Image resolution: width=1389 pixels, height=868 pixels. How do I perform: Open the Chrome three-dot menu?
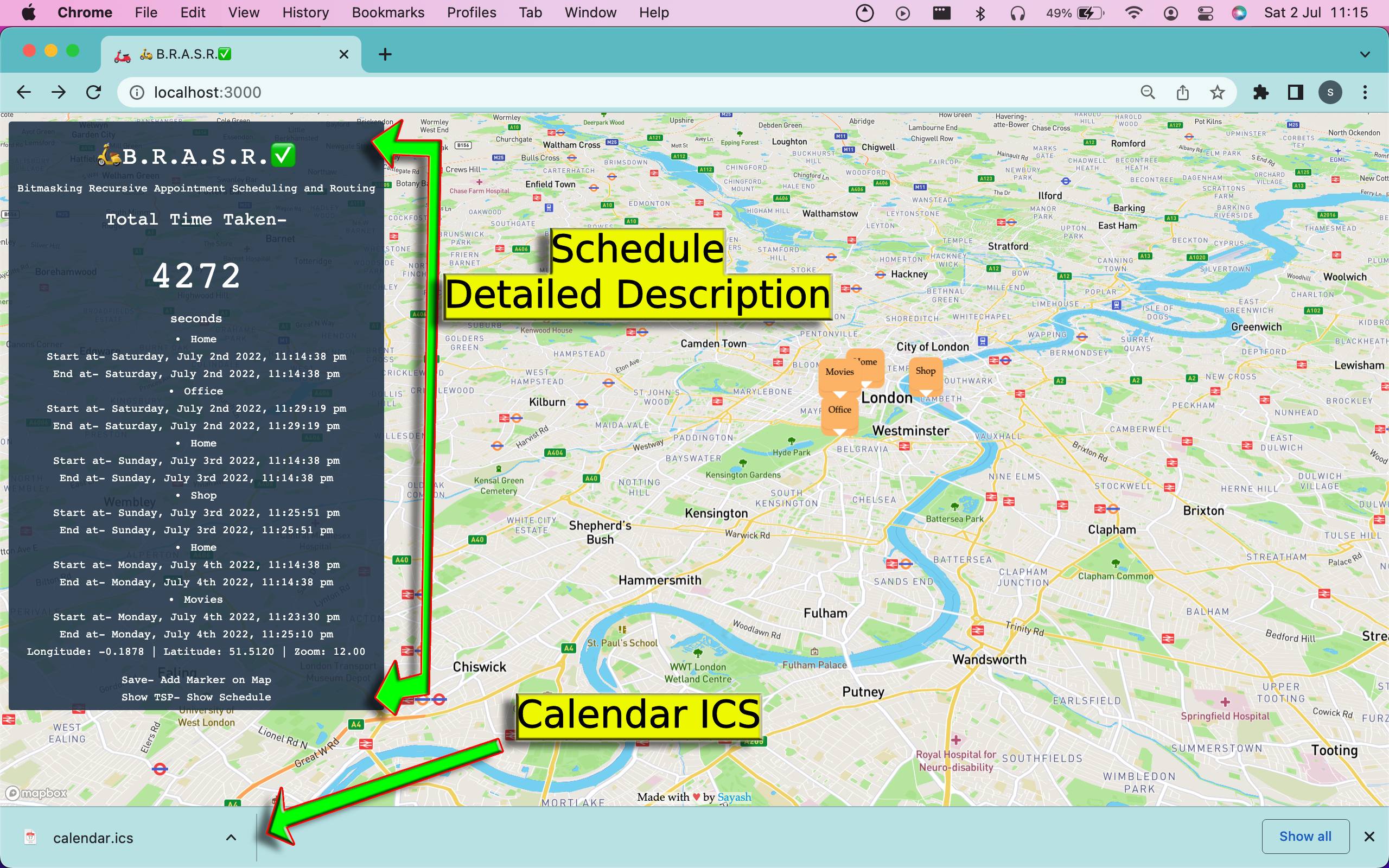1365,92
